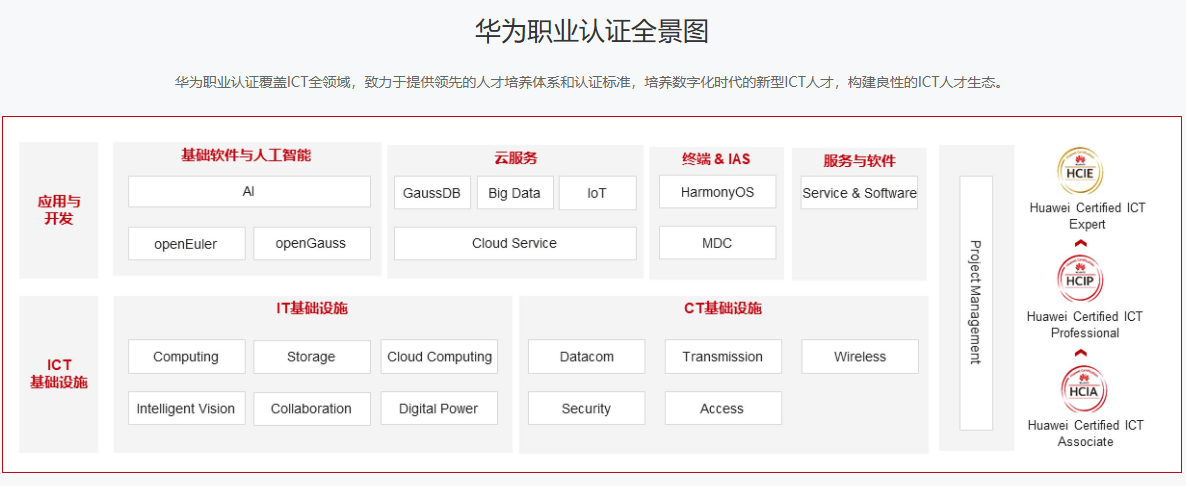1186x486 pixels.
Task: Click the HCIE certification badge icon
Action: point(1080,170)
